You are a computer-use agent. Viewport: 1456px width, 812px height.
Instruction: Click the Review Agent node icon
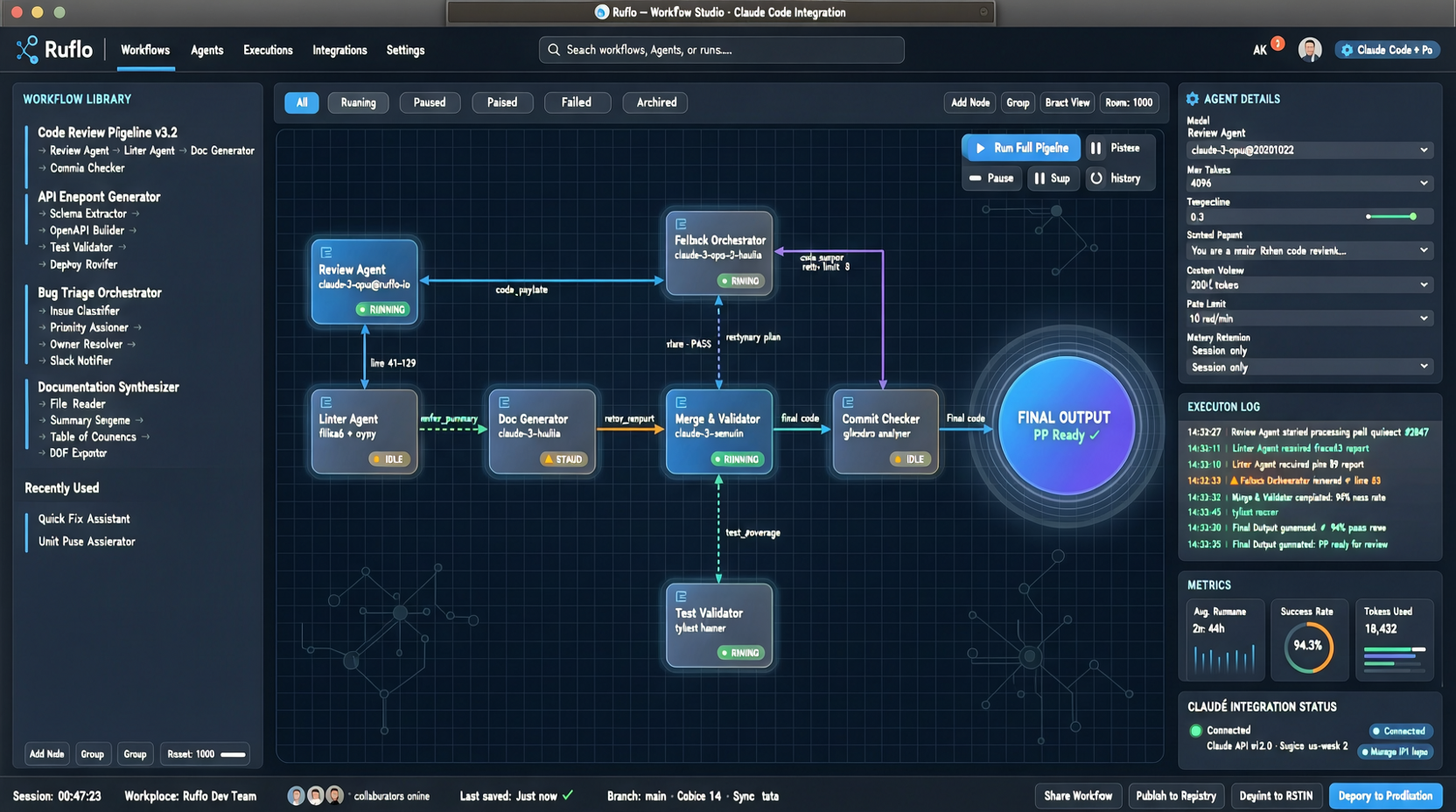coord(325,252)
